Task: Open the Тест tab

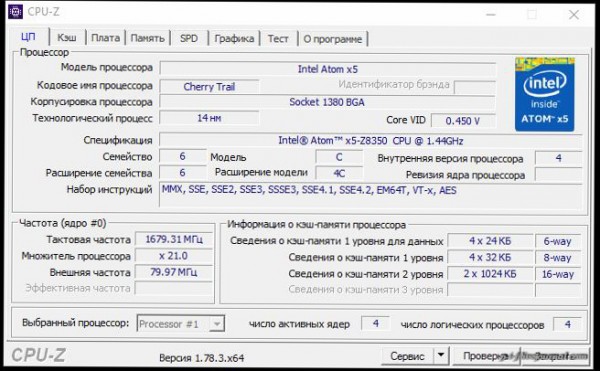Action: (278, 39)
